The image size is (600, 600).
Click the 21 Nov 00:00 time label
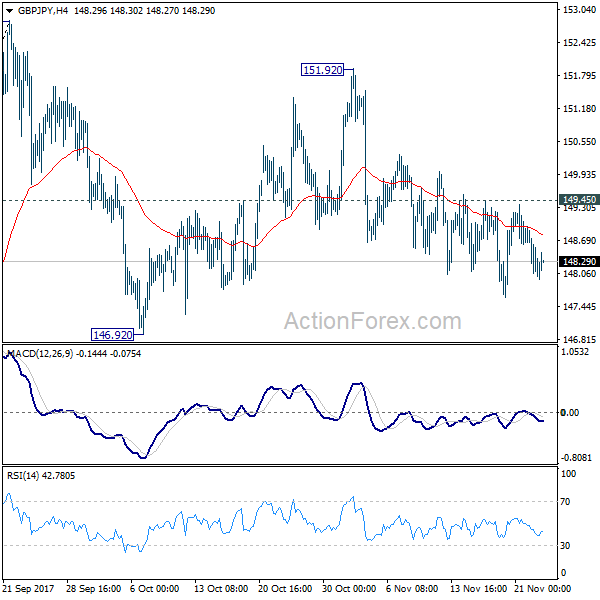542,589
